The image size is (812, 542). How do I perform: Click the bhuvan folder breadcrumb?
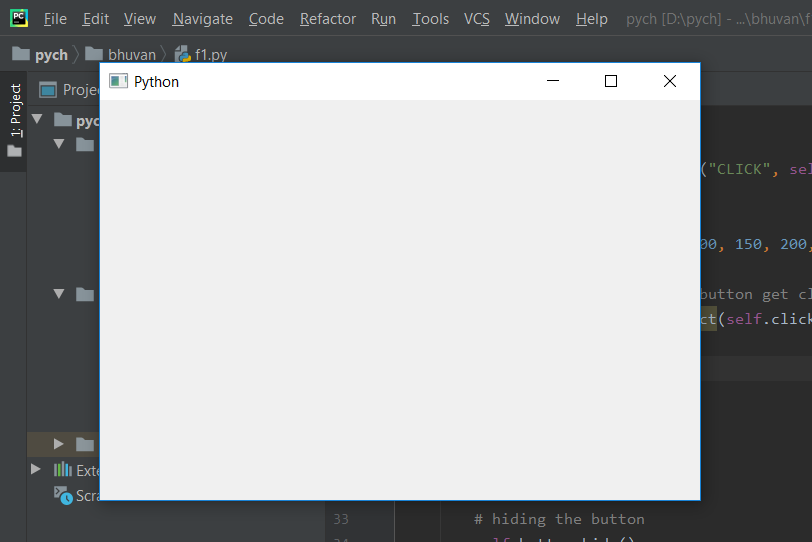pyautogui.click(x=120, y=54)
